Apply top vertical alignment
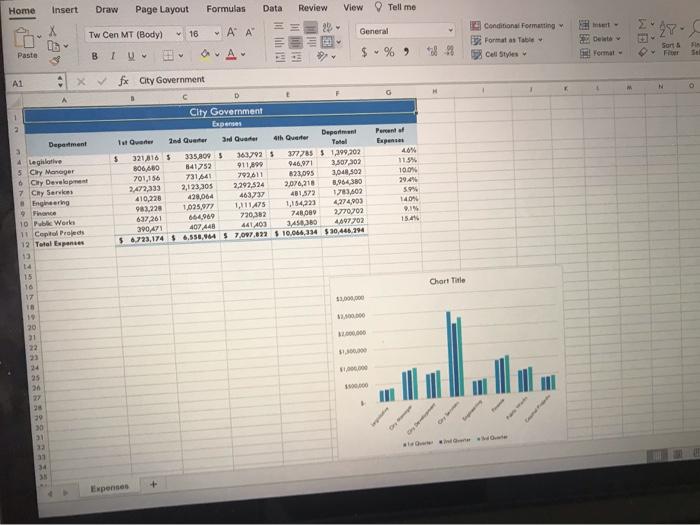This screenshot has height=525, width=700. pyautogui.click(x=279, y=27)
